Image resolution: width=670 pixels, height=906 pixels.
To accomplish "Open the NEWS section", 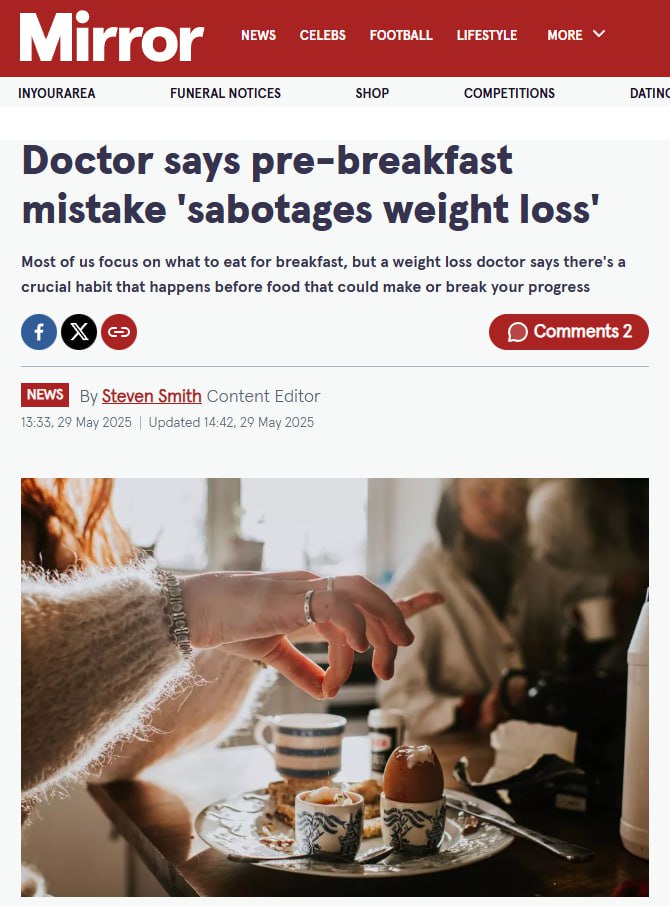I will pyautogui.click(x=258, y=35).
